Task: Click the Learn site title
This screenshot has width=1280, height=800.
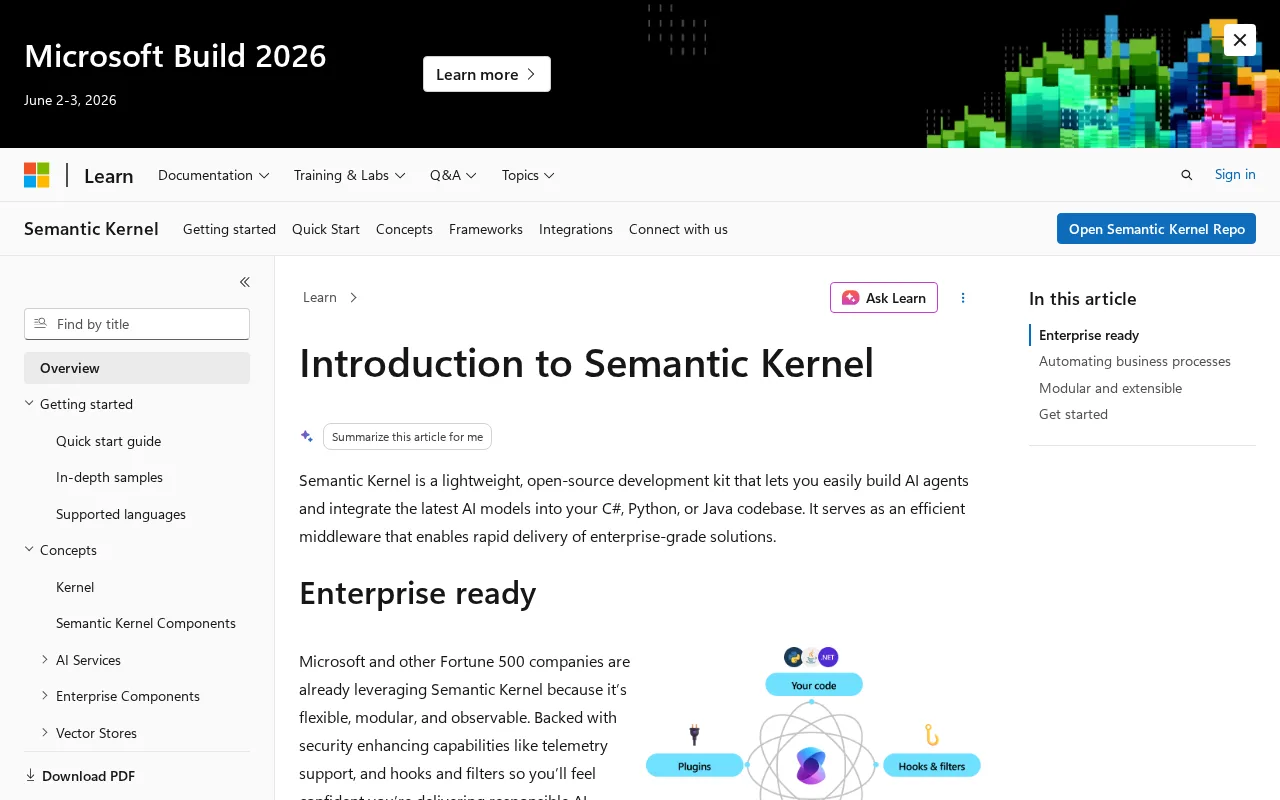Action: [109, 176]
